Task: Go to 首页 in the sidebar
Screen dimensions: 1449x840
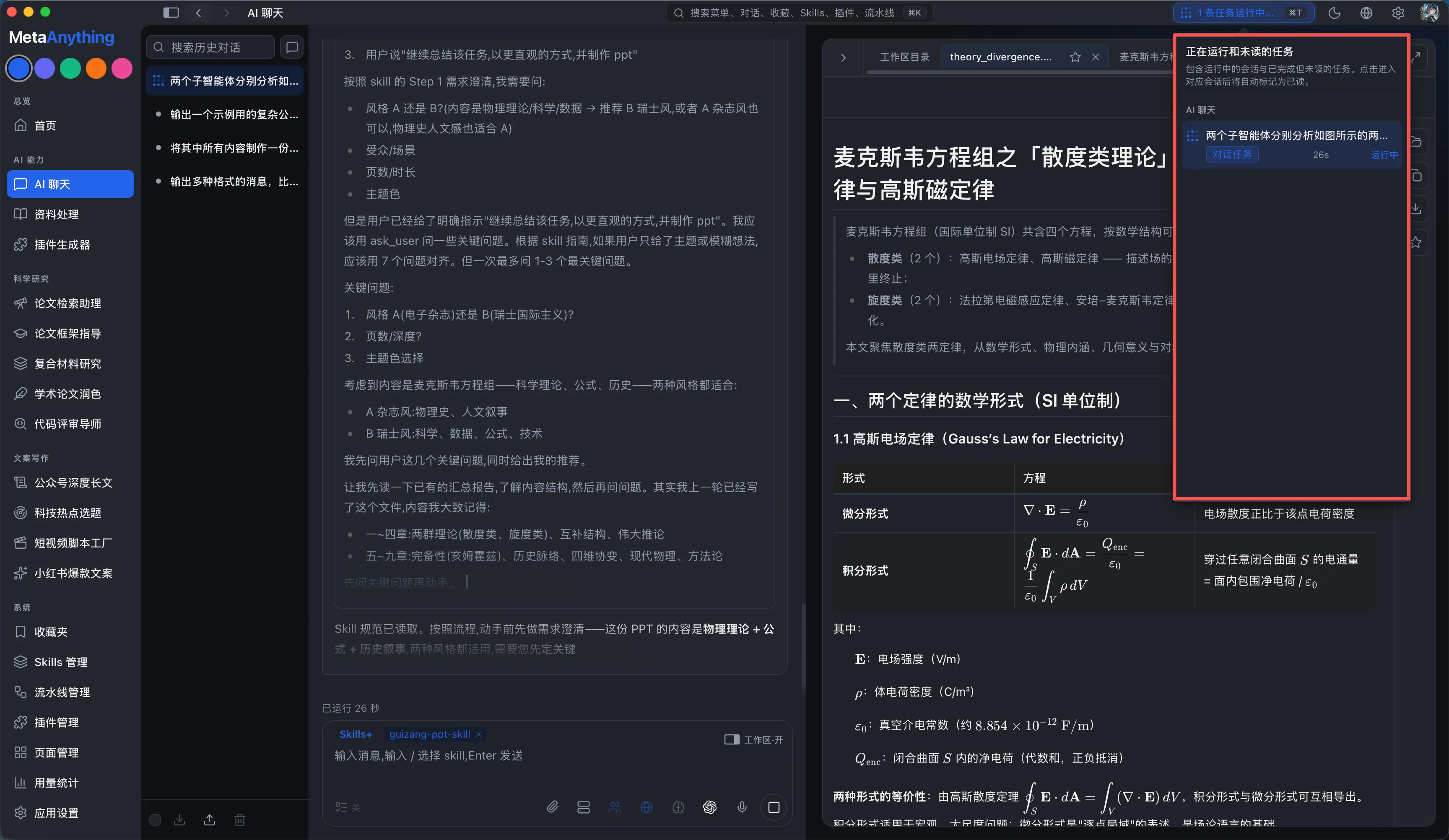Action: pos(70,125)
